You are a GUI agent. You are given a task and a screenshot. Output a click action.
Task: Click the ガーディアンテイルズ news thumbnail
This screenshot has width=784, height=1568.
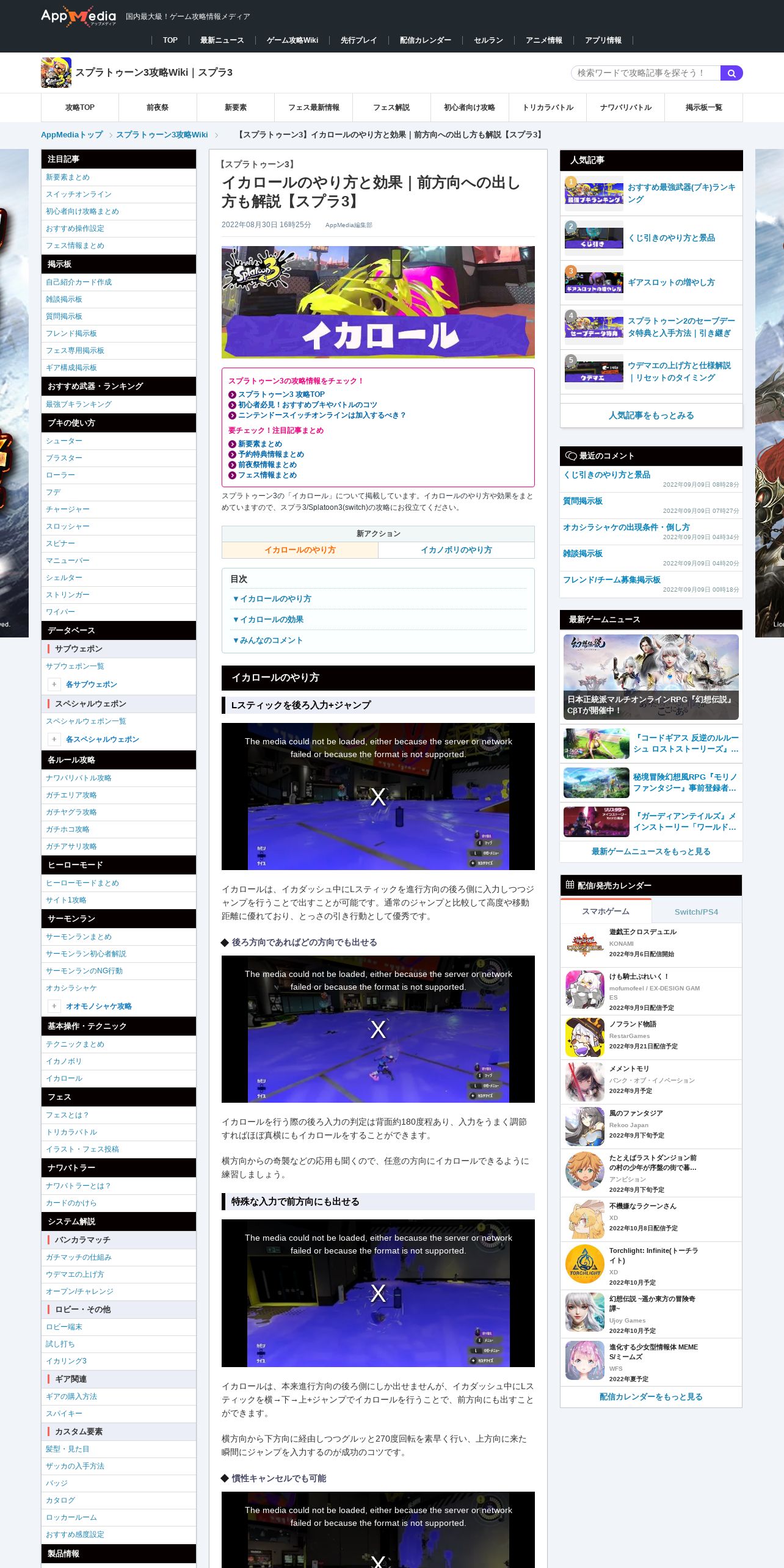coord(596,821)
